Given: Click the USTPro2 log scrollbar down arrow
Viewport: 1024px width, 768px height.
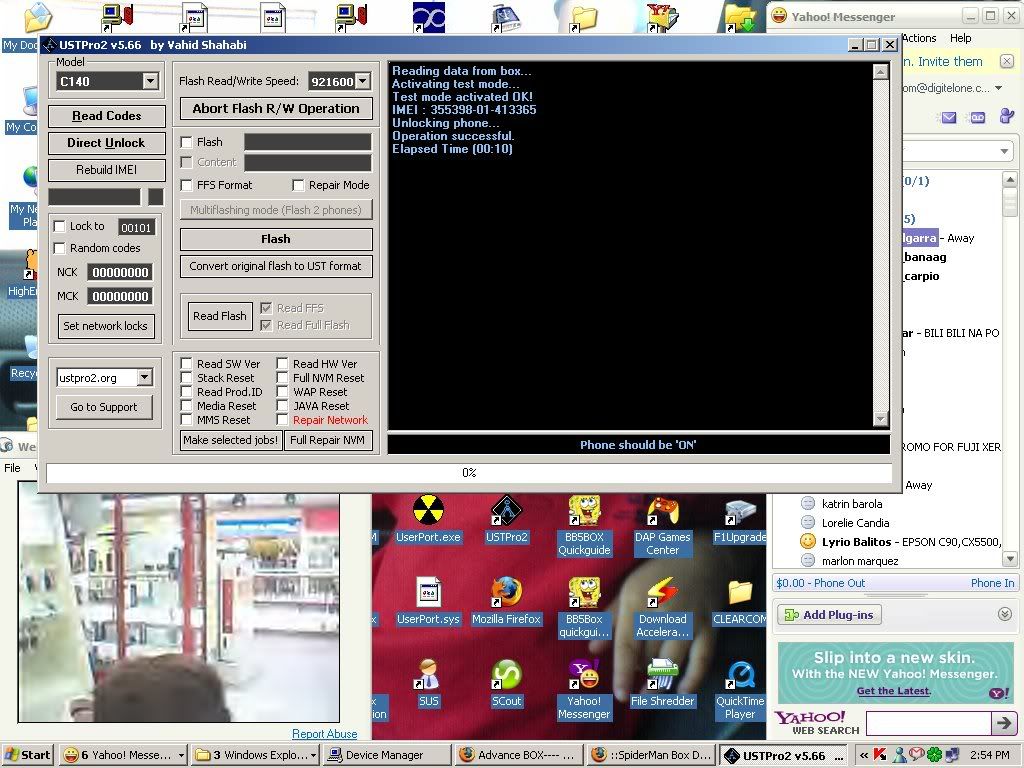Looking at the screenshot, I should click(880, 419).
